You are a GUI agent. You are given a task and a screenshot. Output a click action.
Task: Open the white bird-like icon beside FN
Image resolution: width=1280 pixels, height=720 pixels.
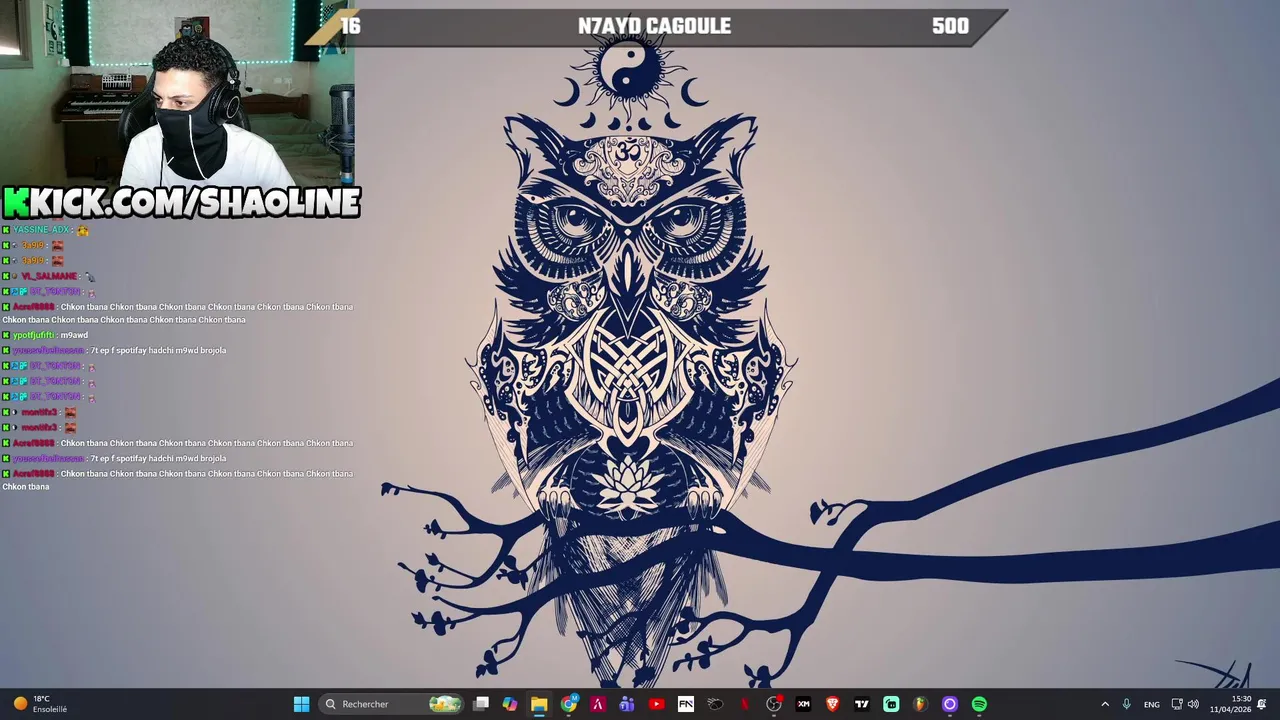(715, 704)
